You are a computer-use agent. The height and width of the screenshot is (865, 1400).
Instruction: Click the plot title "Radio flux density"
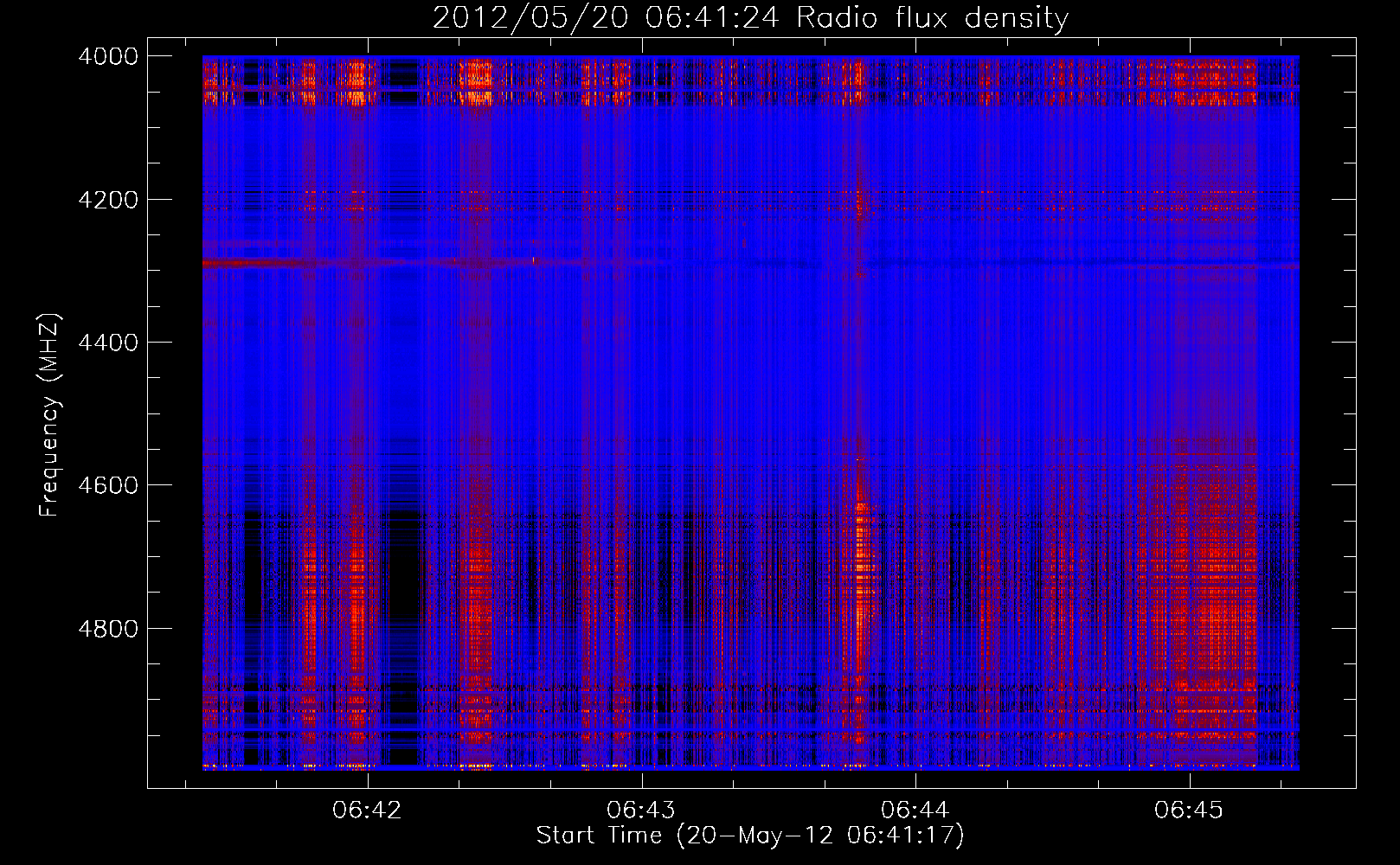(932, 18)
